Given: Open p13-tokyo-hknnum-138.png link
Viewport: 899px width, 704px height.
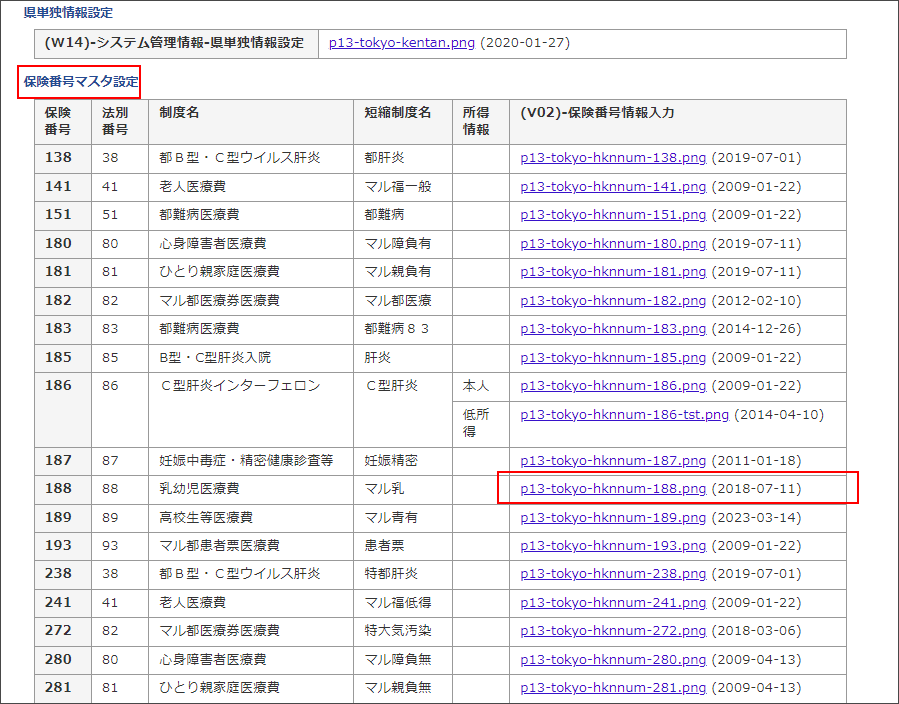Looking at the screenshot, I should [x=613, y=158].
